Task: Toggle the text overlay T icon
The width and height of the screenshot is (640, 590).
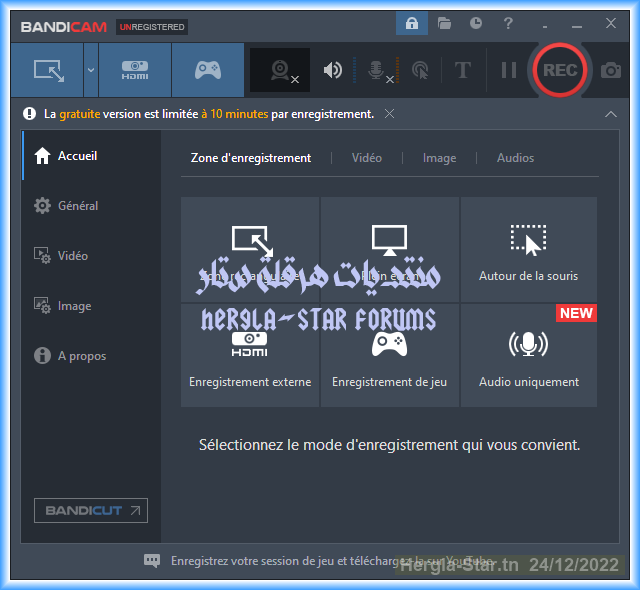Action: point(463,70)
